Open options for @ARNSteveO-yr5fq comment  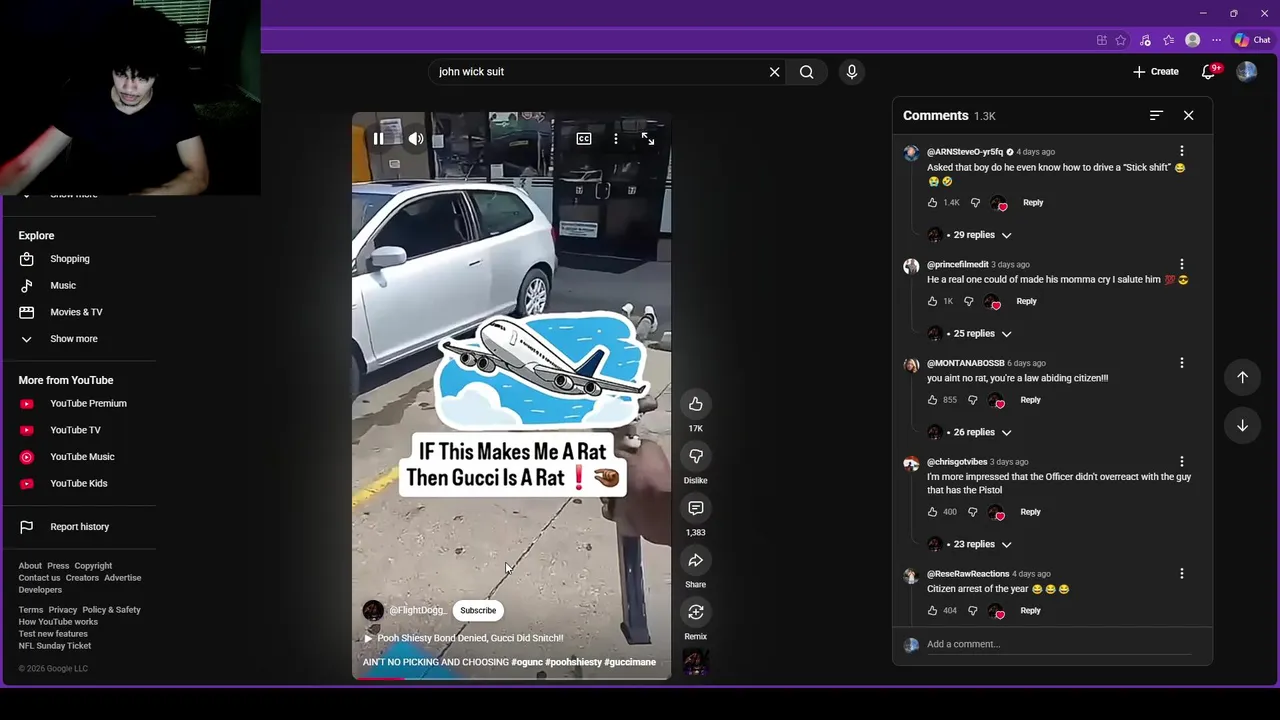[x=1182, y=152]
